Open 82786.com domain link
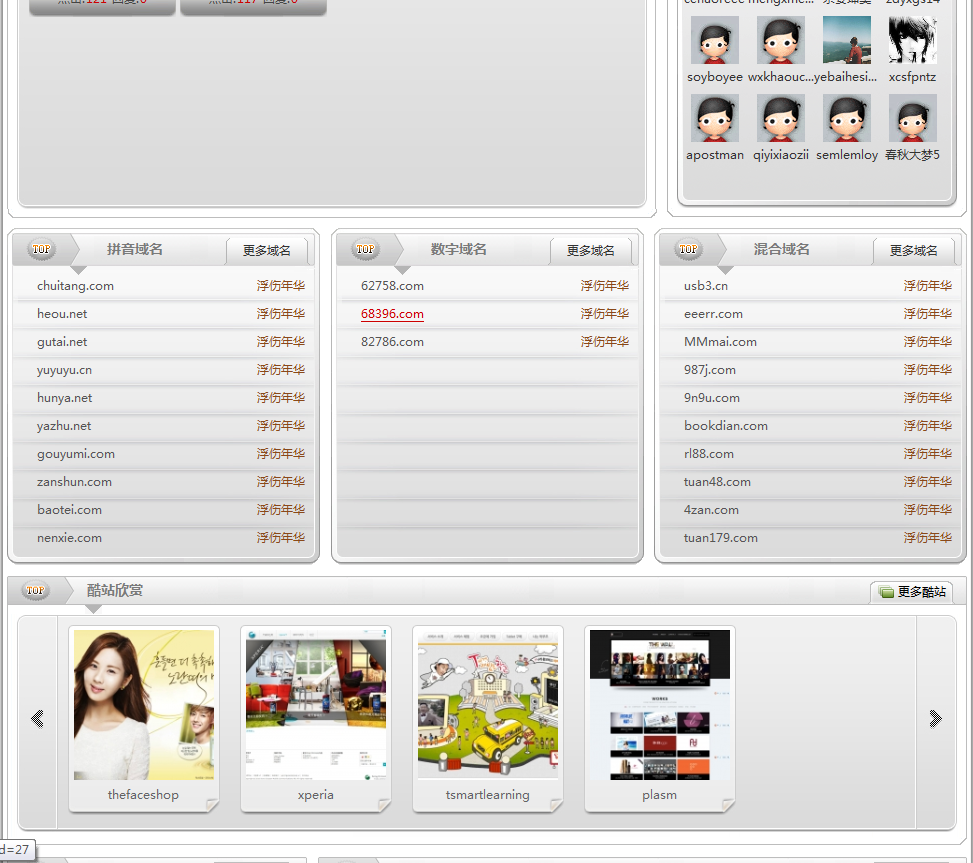 392,342
